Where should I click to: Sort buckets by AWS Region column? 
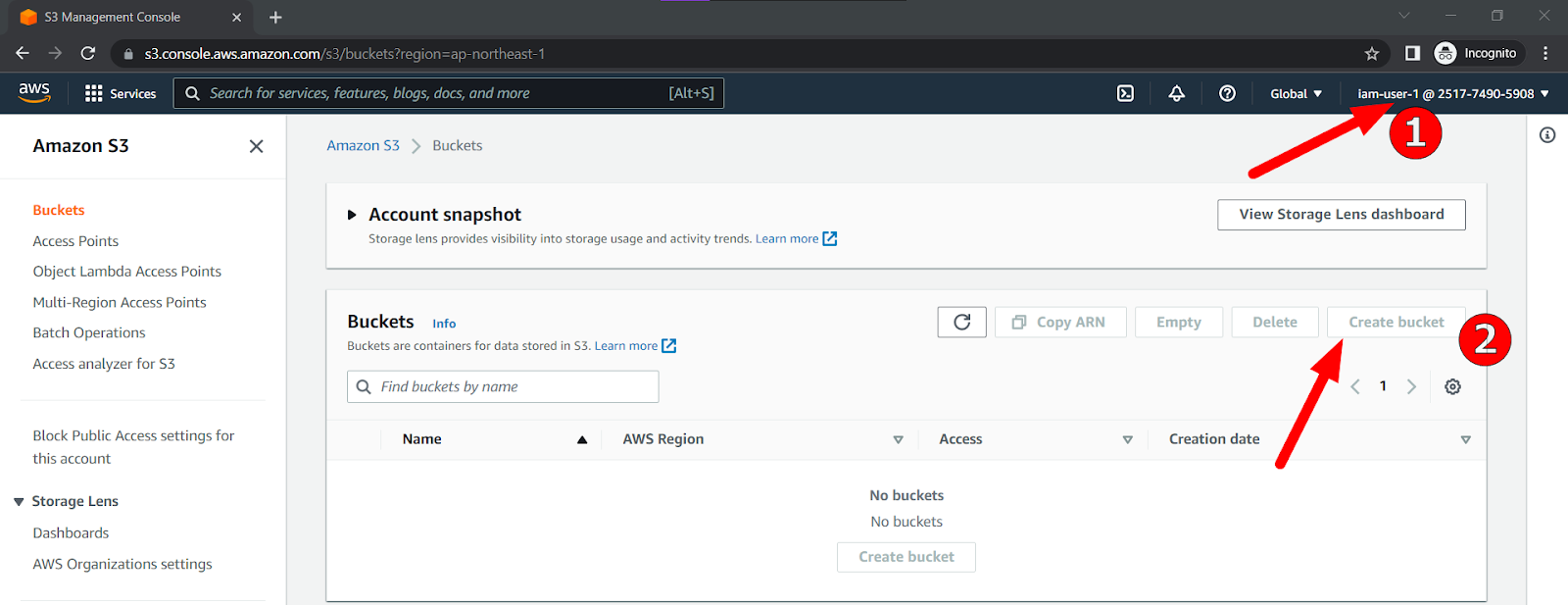coord(898,439)
